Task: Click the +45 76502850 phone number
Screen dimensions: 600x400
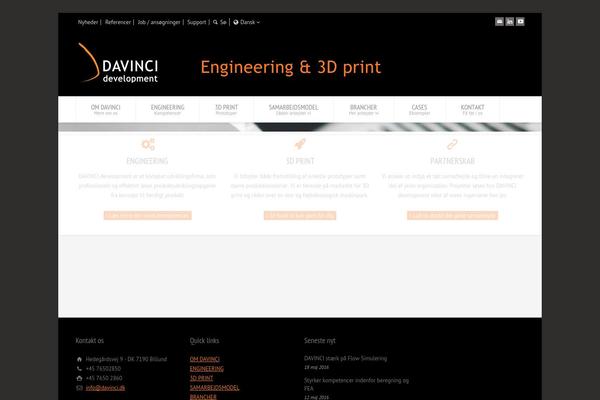Action: 103,369
